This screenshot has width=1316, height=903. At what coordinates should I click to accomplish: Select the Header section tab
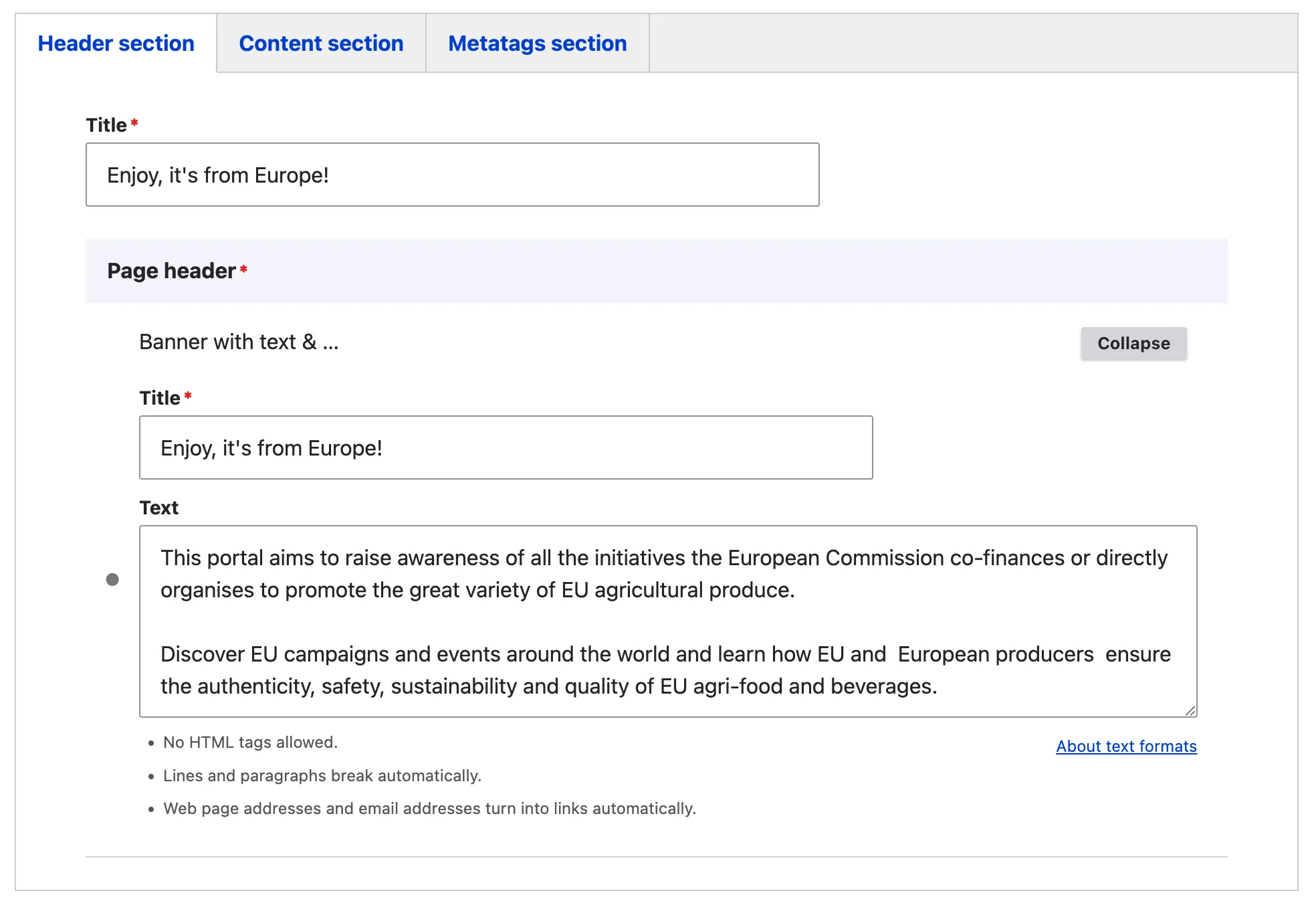click(116, 43)
